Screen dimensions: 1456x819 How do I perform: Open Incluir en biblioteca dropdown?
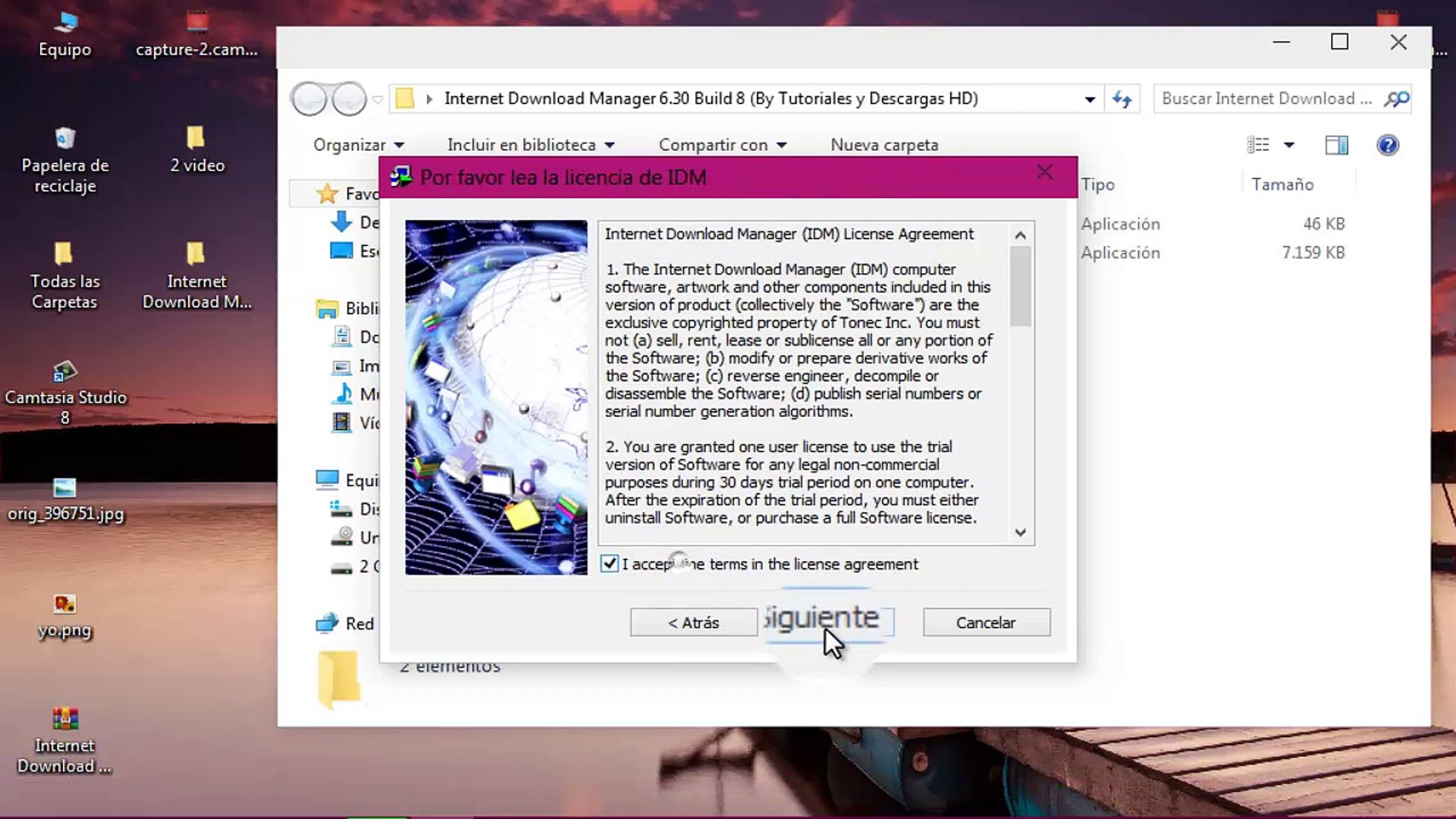531,145
